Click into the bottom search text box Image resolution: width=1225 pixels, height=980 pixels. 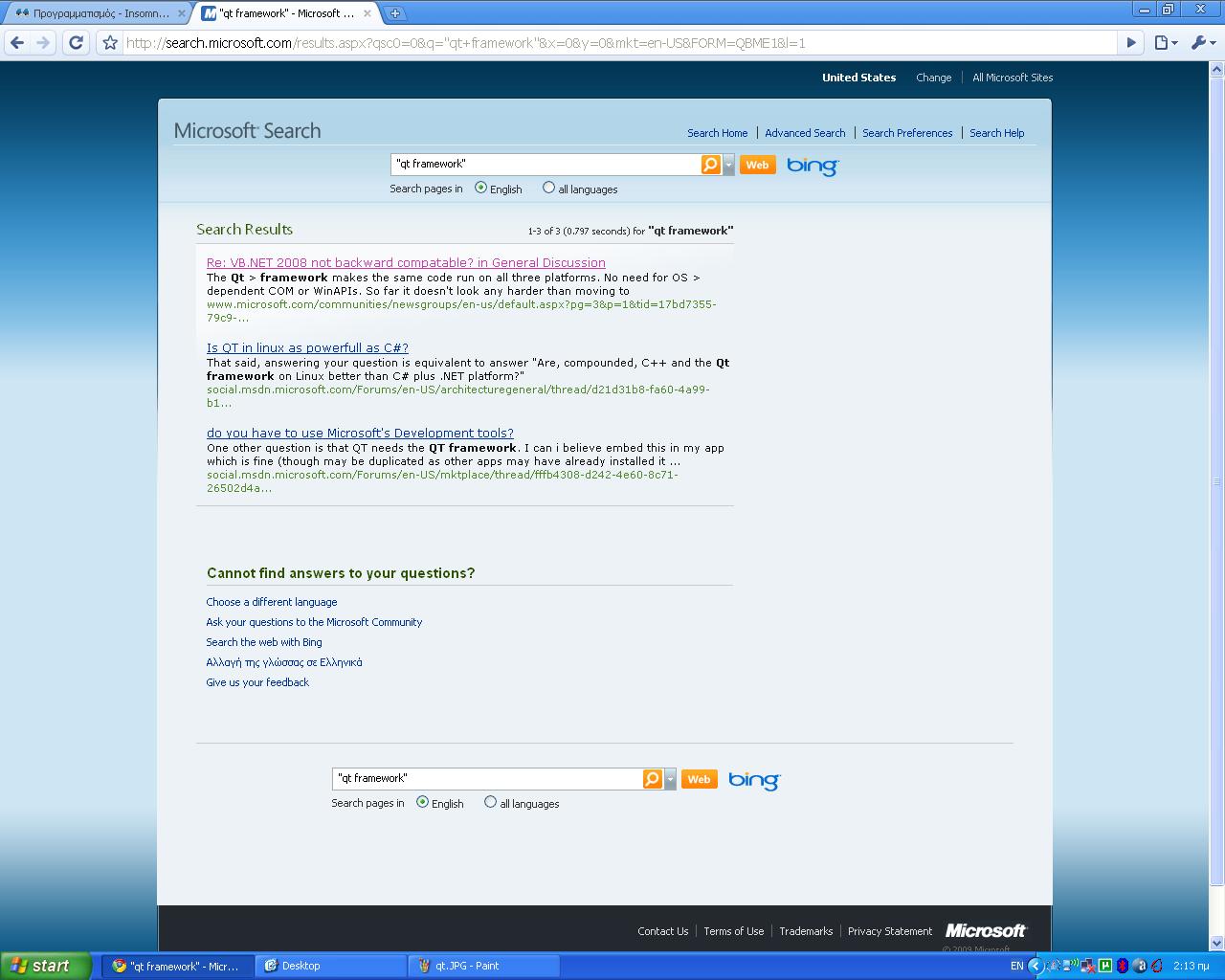(x=487, y=779)
